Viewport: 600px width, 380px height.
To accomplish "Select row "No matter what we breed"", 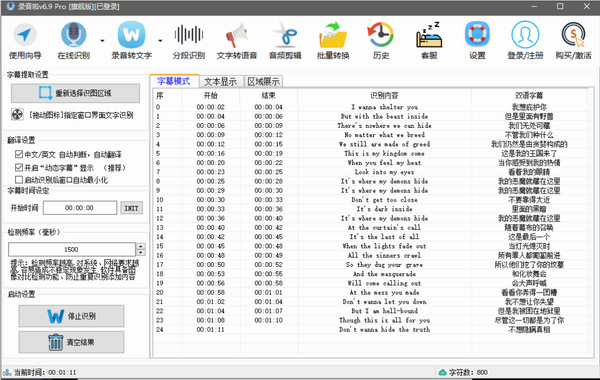I will (370, 135).
